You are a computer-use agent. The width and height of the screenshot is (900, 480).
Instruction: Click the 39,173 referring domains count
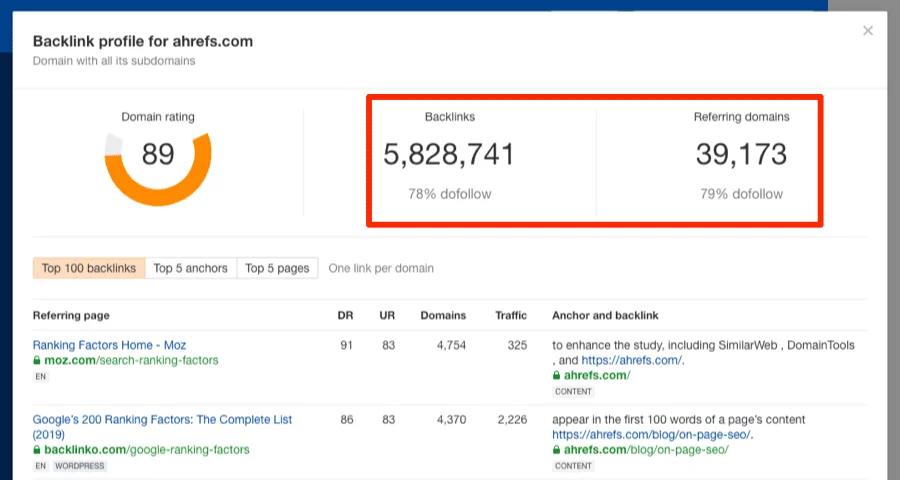click(x=741, y=155)
